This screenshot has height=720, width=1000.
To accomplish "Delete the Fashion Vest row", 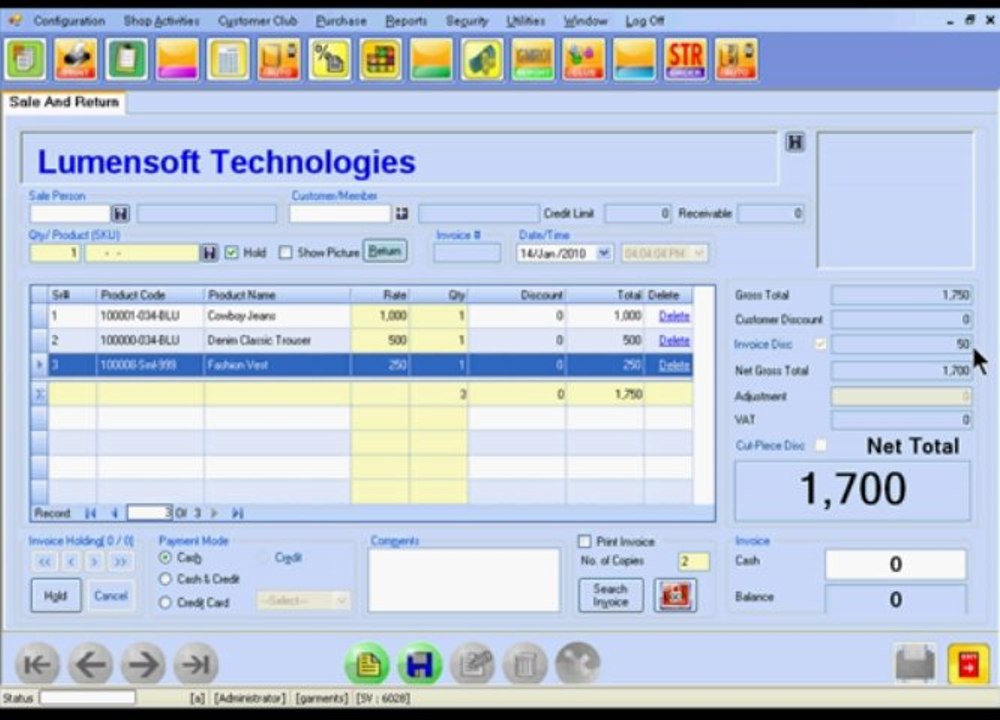I will click(x=674, y=365).
